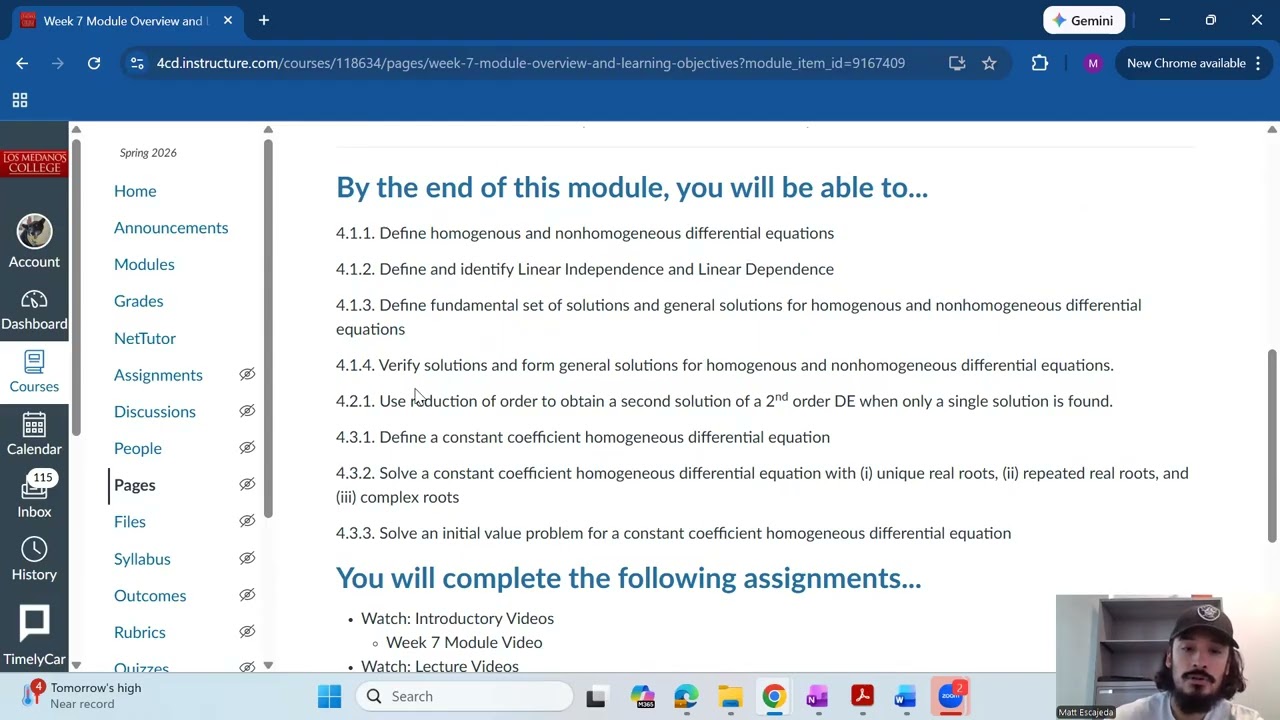Open Home in the course menu
This screenshot has height=720, width=1280.
pyautogui.click(x=135, y=191)
